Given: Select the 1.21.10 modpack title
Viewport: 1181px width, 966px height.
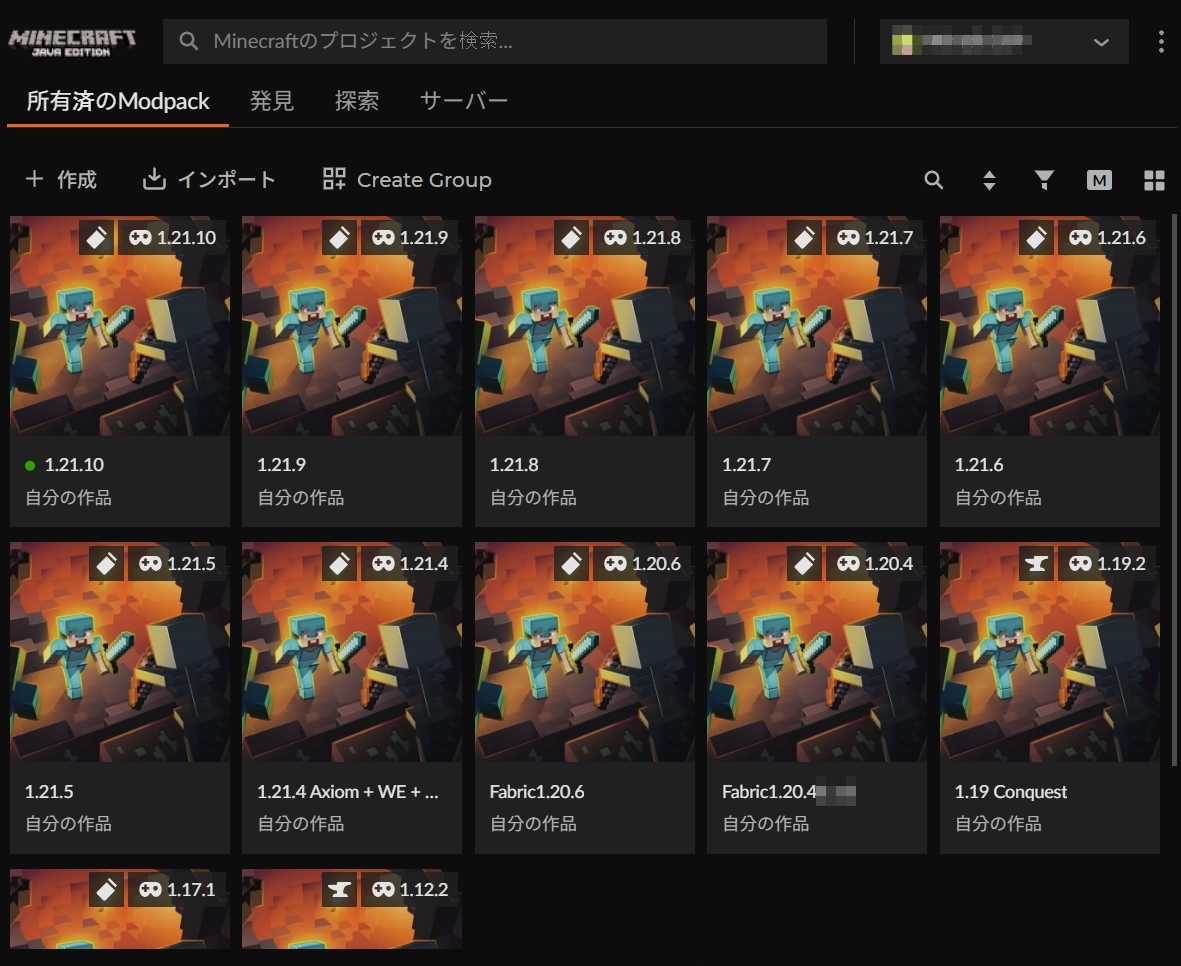Looking at the screenshot, I should point(74,465).
